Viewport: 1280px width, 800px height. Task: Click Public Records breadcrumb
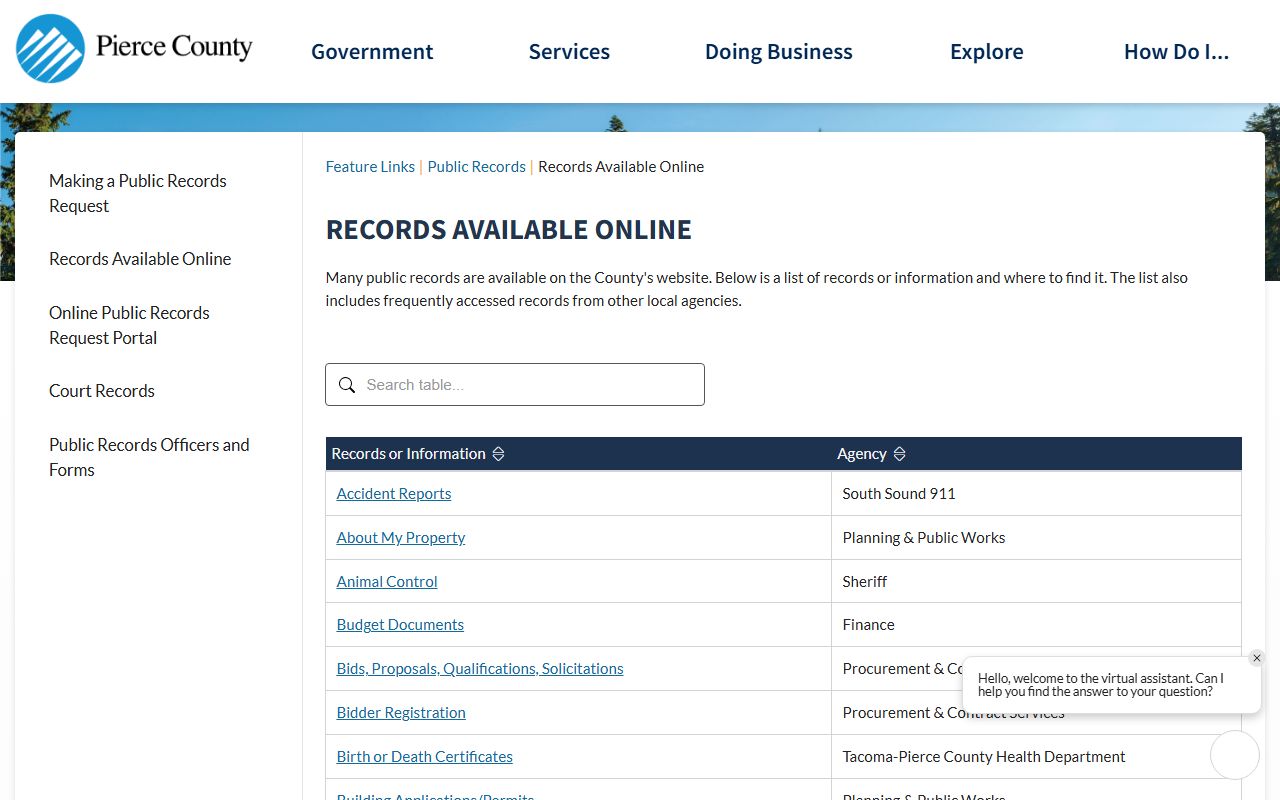[477, 167]
